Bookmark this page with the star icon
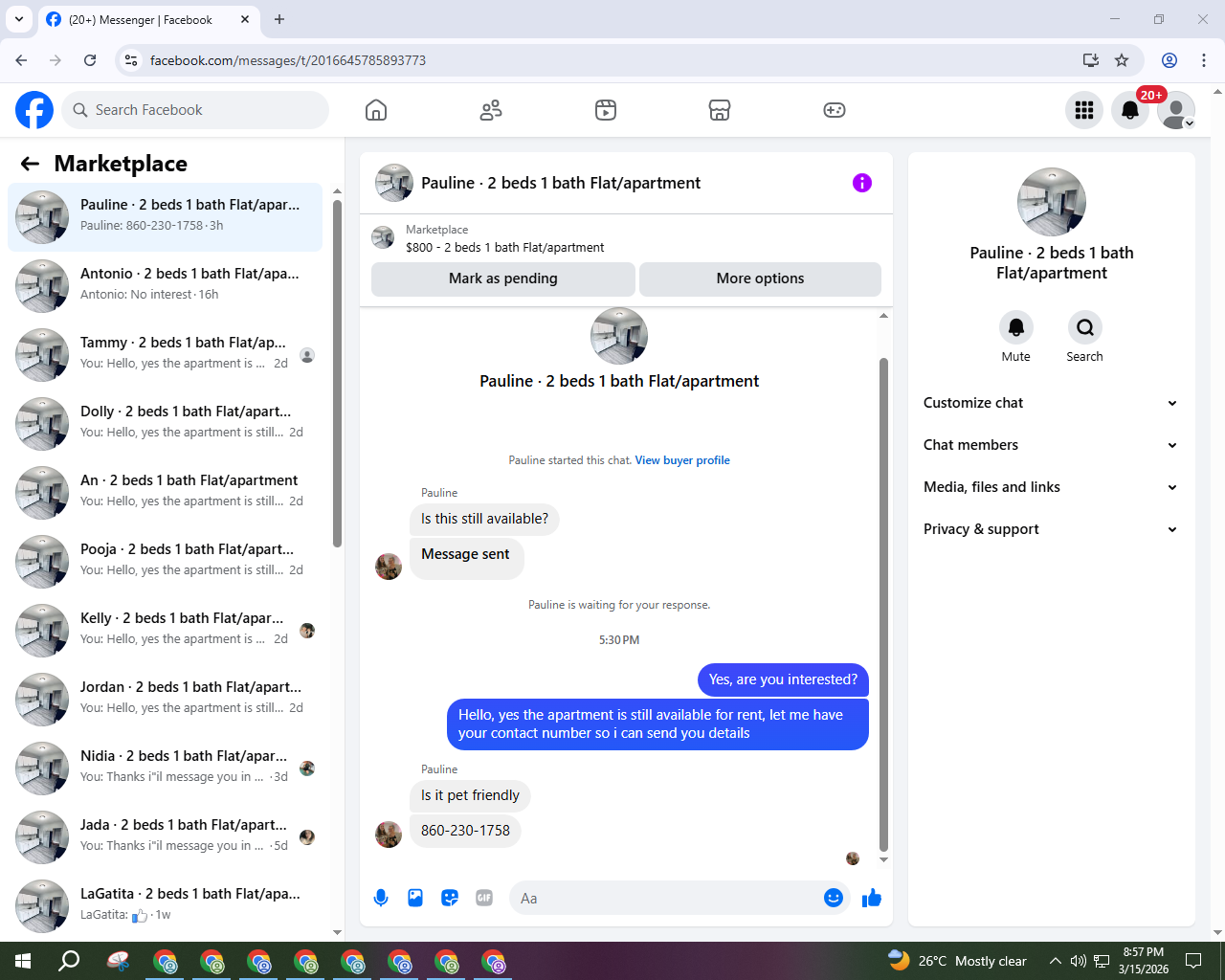The width and height of the screenshot is (1225, 980). [1122, 60]
